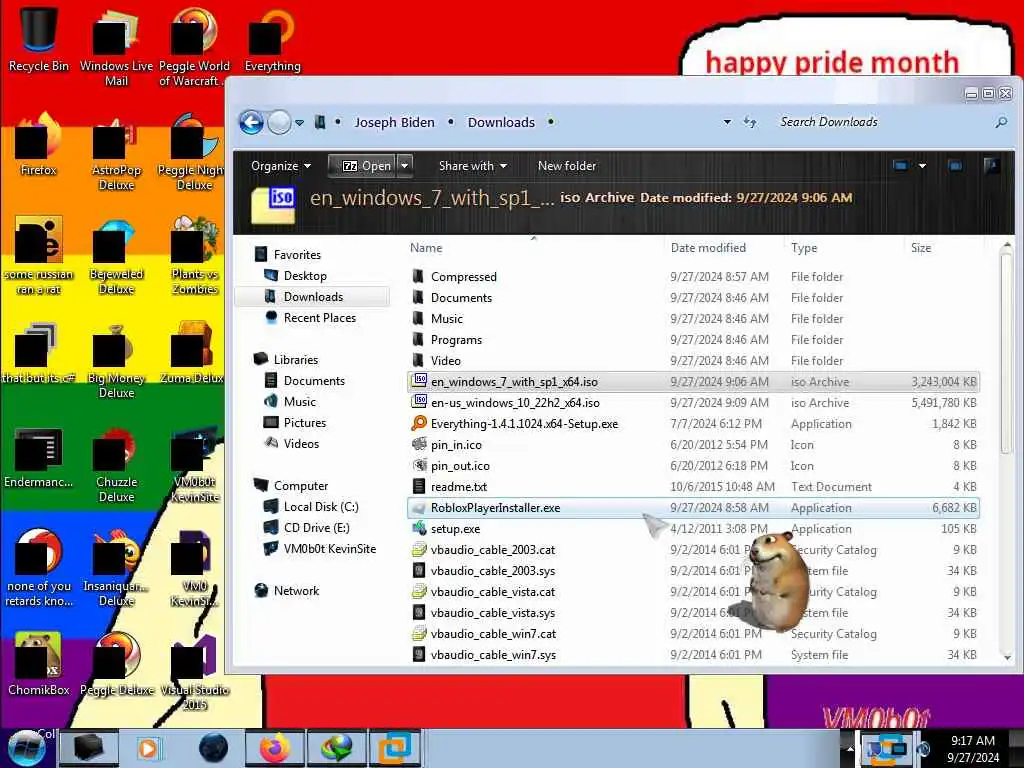Sort by the Size column header
This screenshot has width=1024, height=768.
(x=921, y=248)
